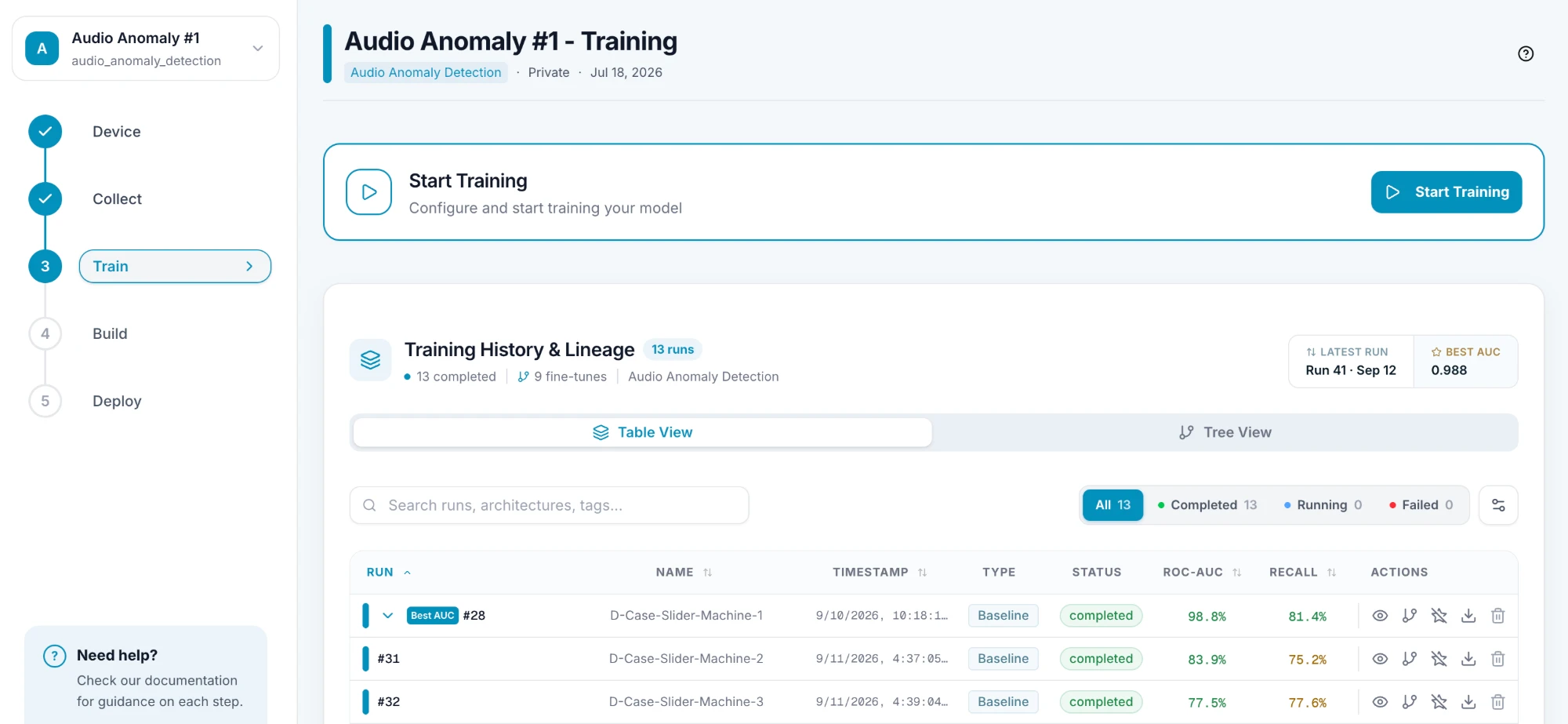Open the Audio Anomaly #1 project dropdown

coord(146,49)
